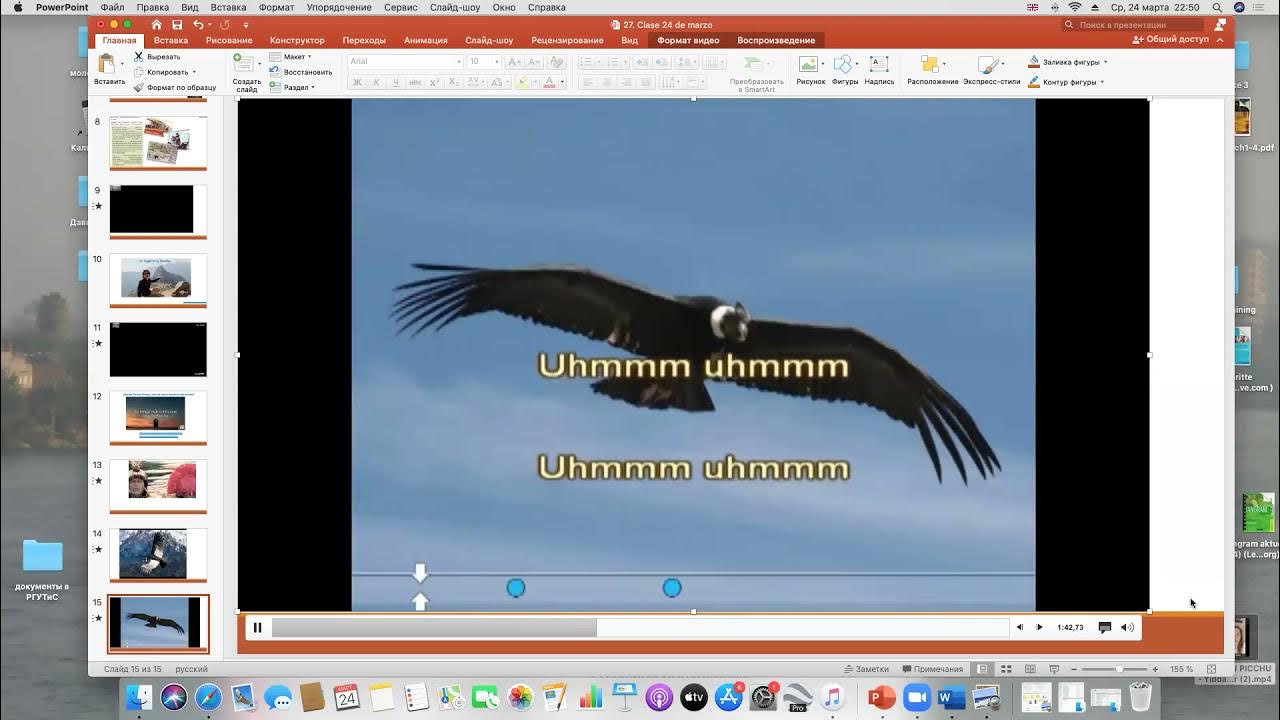The image size is (1280, 720).
Task: Activate Формат по образцу format painter
Action: tap(175, 87)
